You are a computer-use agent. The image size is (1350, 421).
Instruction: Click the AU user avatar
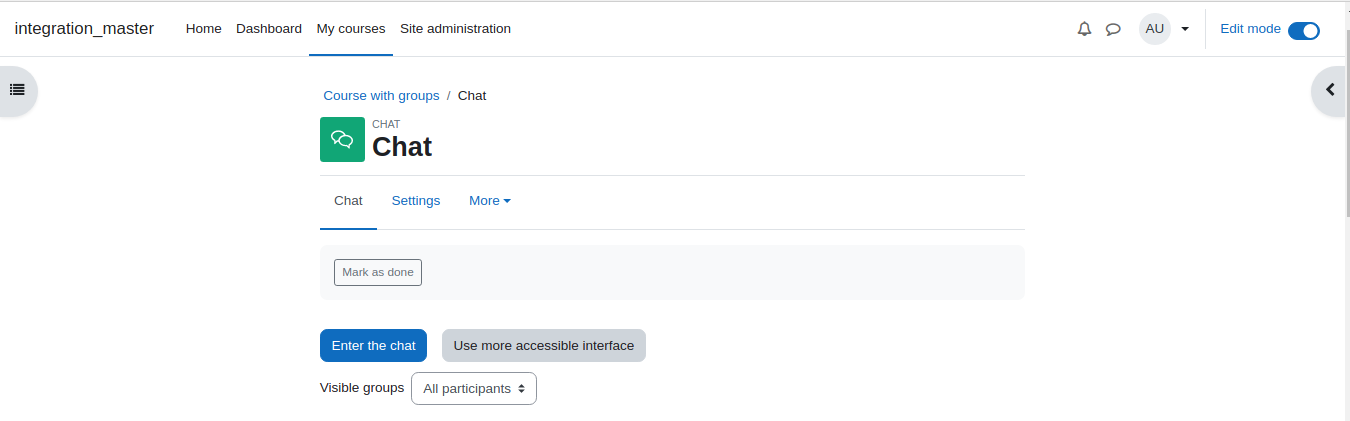point(1155,29)
